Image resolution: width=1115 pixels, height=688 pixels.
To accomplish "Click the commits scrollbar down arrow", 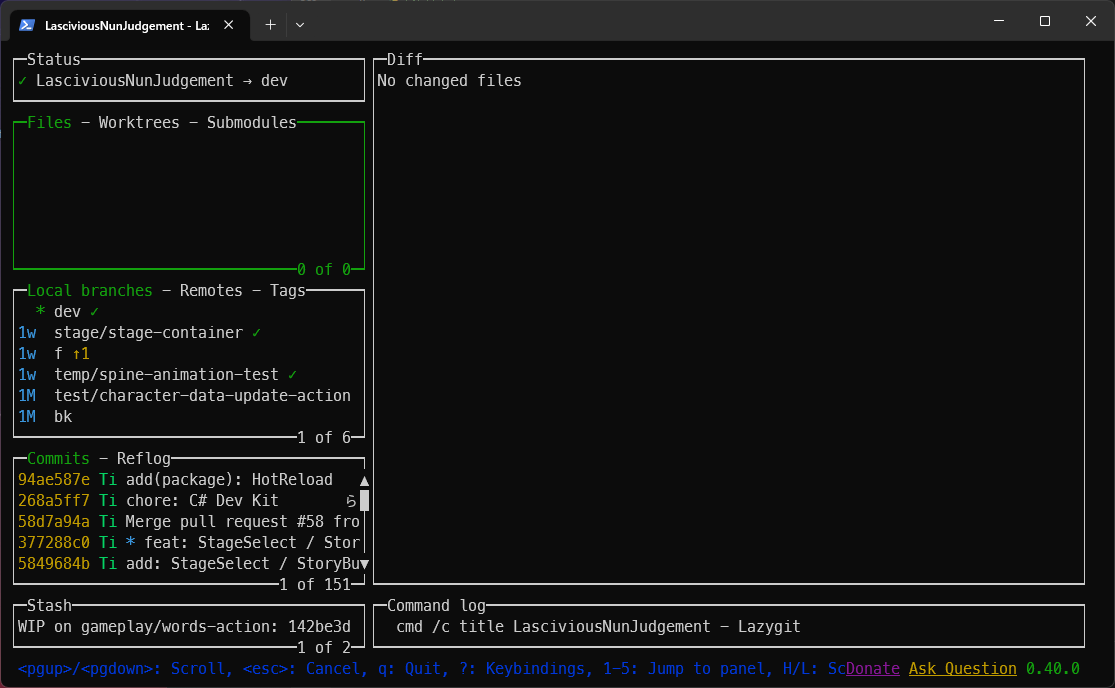I will click(364, 564).
